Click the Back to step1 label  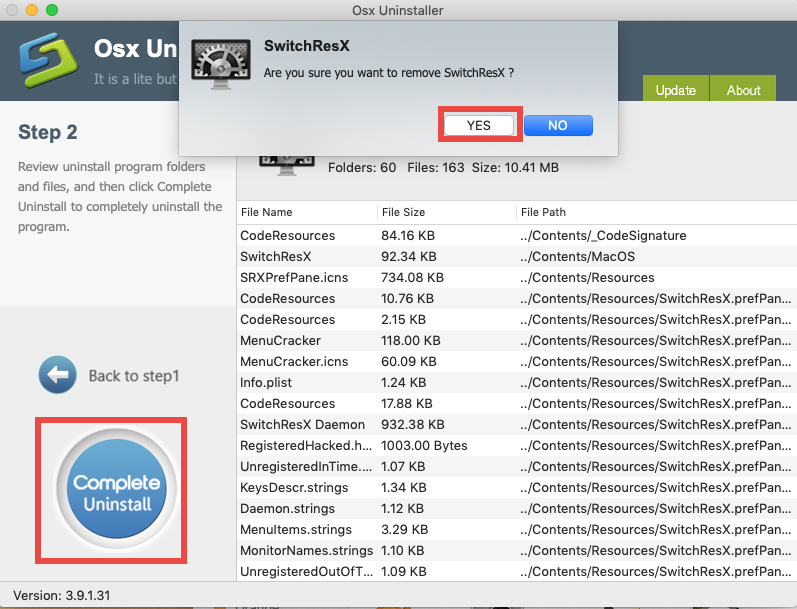click(134, 376)
